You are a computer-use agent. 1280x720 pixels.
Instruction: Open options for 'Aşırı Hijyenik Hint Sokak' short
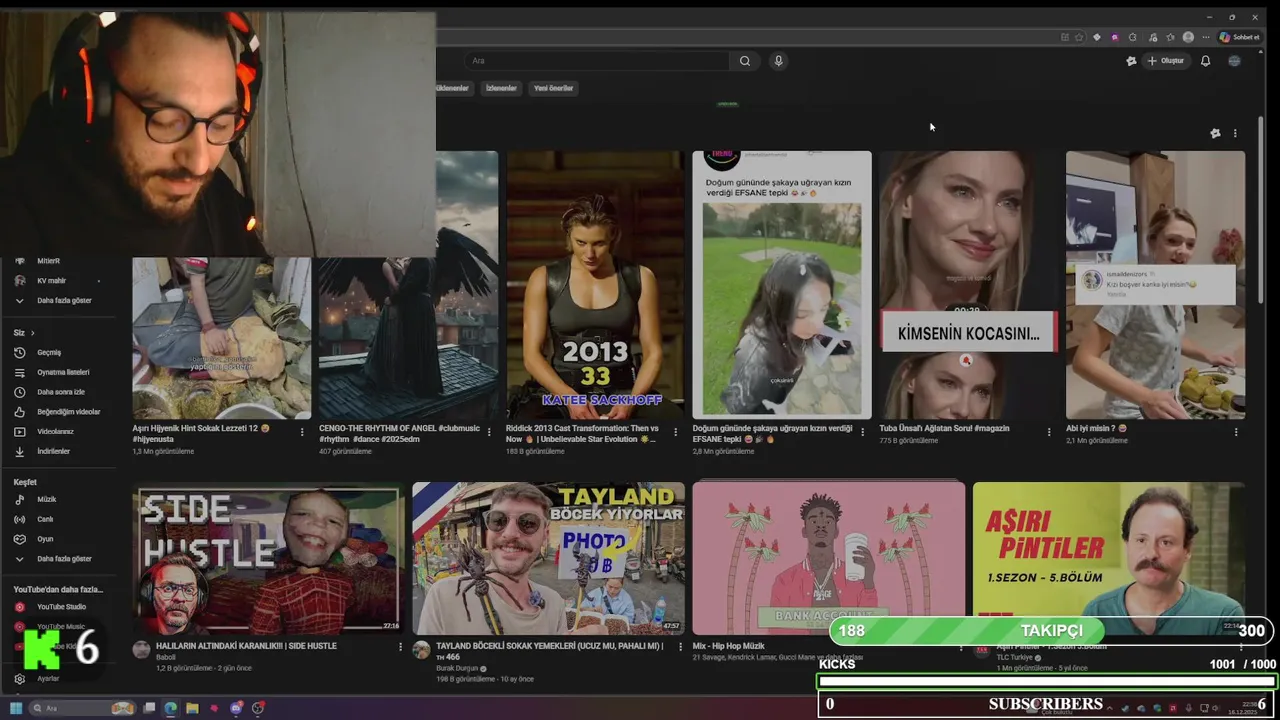point(302,432)
